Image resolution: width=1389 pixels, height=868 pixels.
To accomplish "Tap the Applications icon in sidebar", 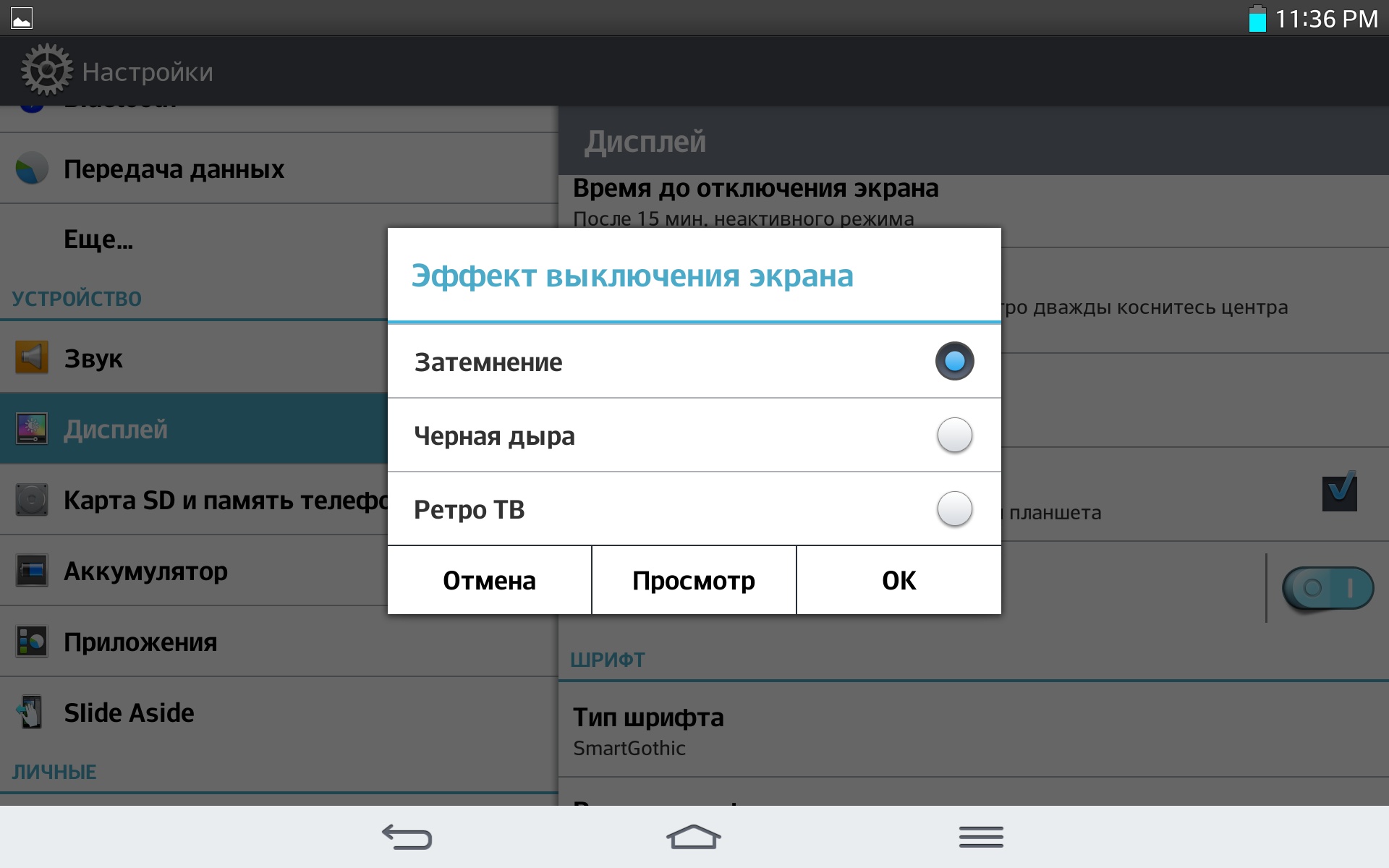I will (x=32, y=642).
